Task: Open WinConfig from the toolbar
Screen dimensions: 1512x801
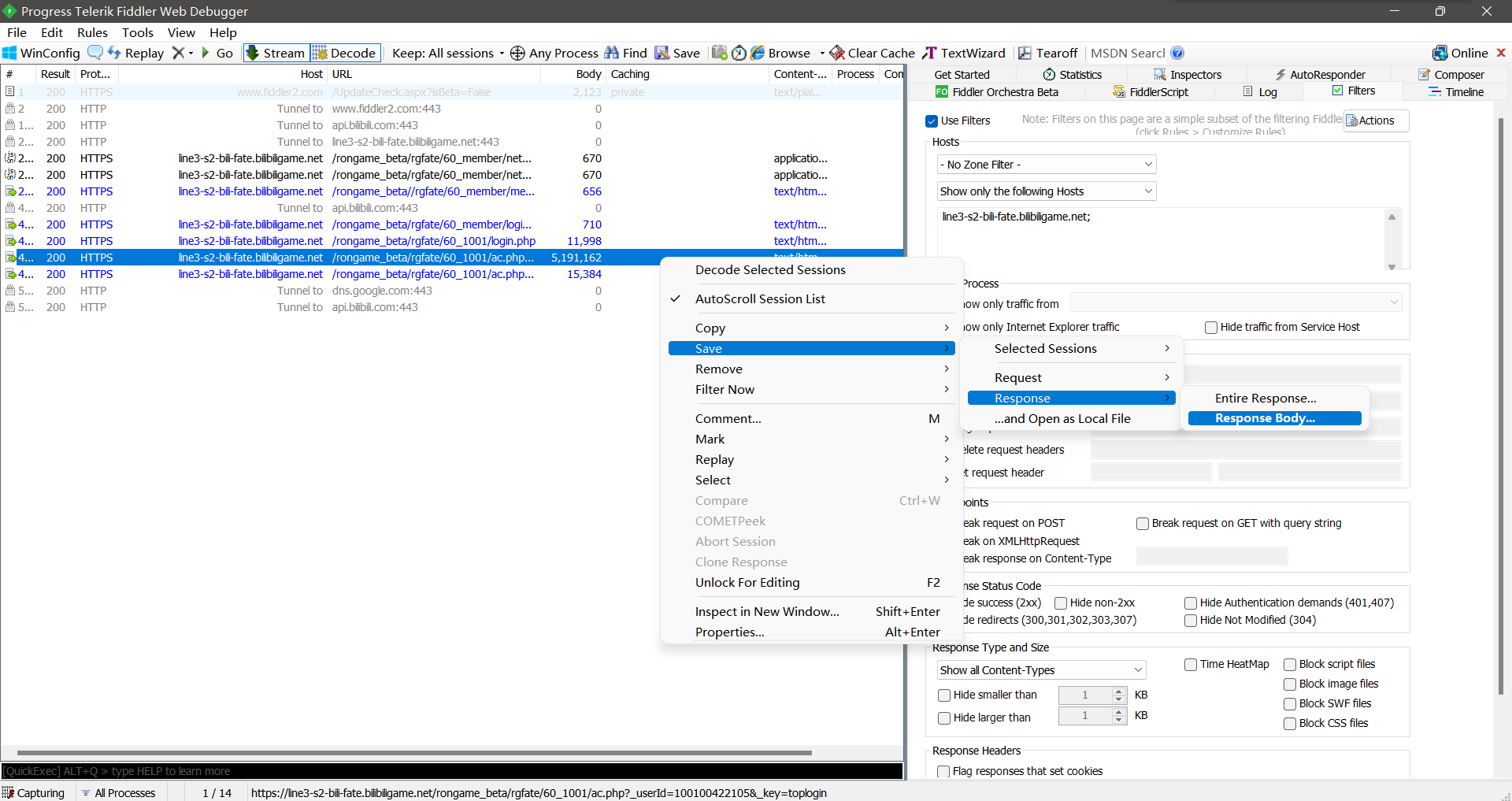Action: (x=42, y=53)
